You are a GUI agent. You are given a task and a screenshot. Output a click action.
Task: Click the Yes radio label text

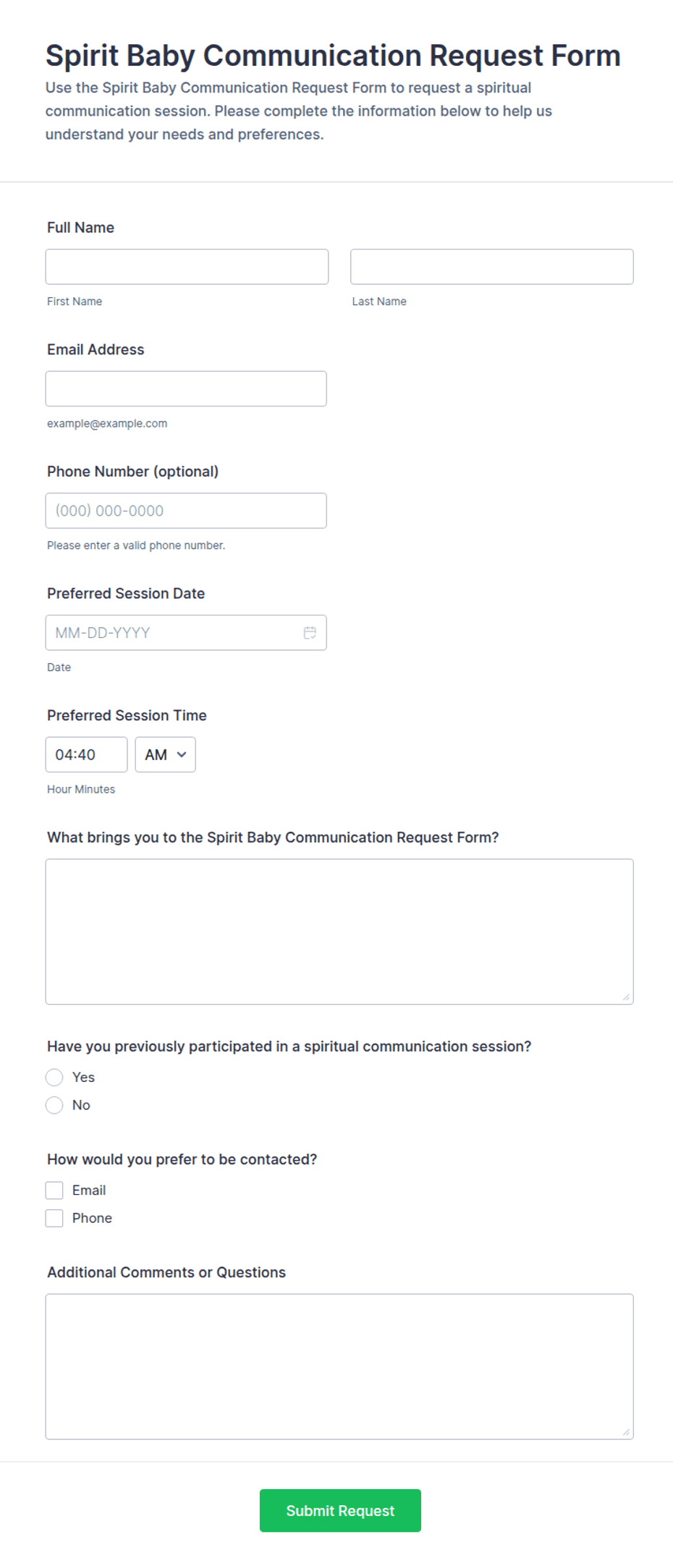(83, 1078)
